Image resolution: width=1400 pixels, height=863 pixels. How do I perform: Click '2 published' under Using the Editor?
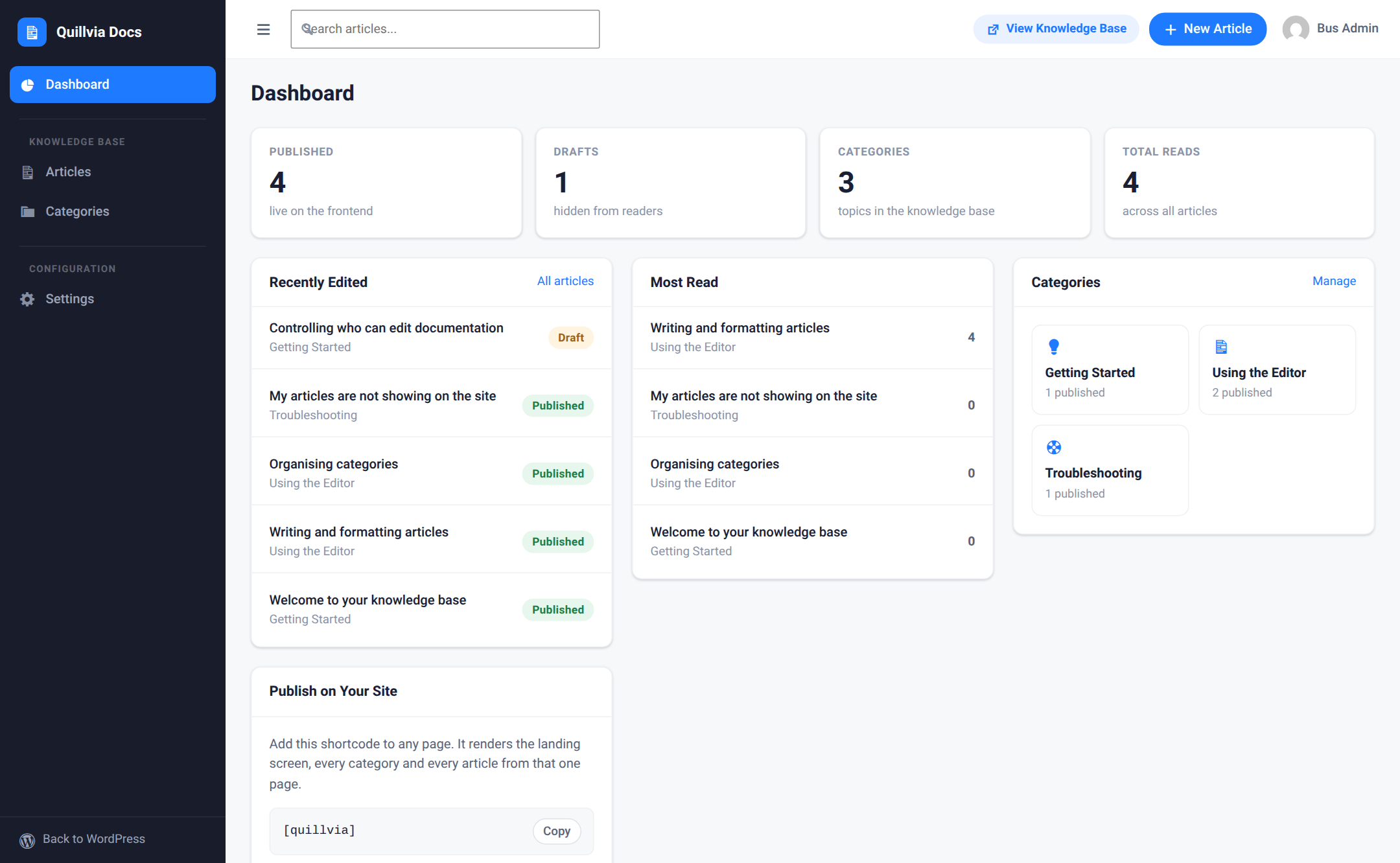[1242, 393]
